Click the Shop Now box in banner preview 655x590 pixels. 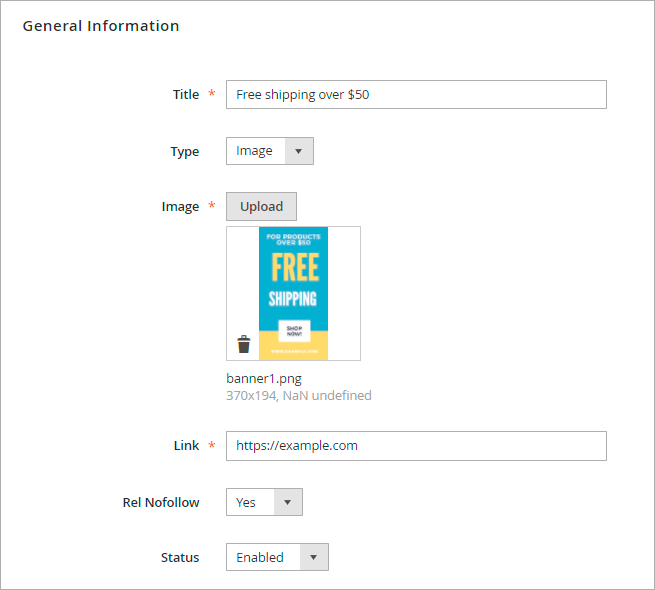(293, 331)
